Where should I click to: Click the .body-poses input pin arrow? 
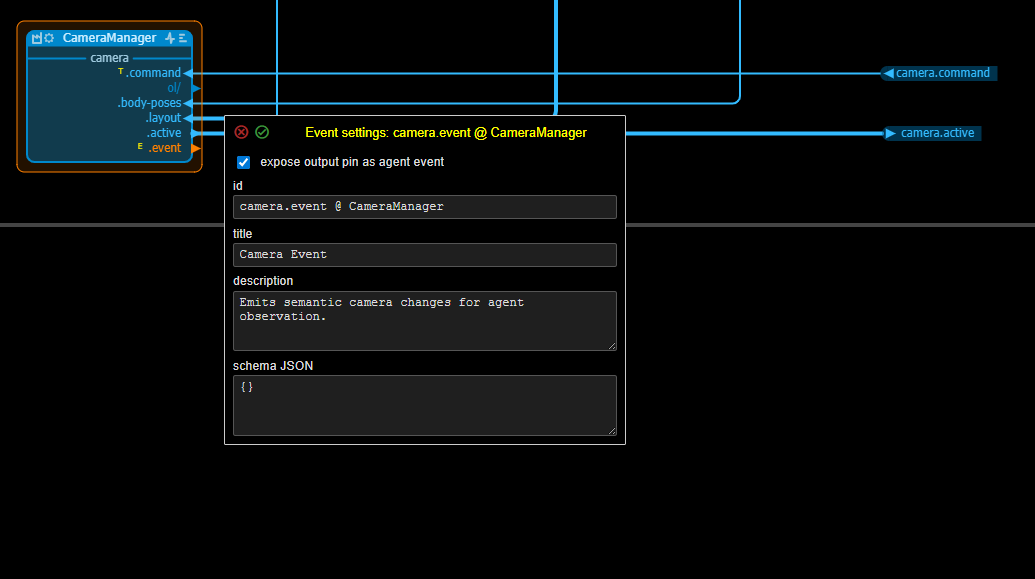click(188, 103)
